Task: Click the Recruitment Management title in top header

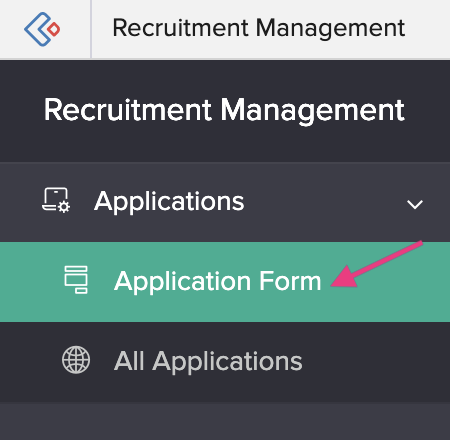Action: [259, 29]
